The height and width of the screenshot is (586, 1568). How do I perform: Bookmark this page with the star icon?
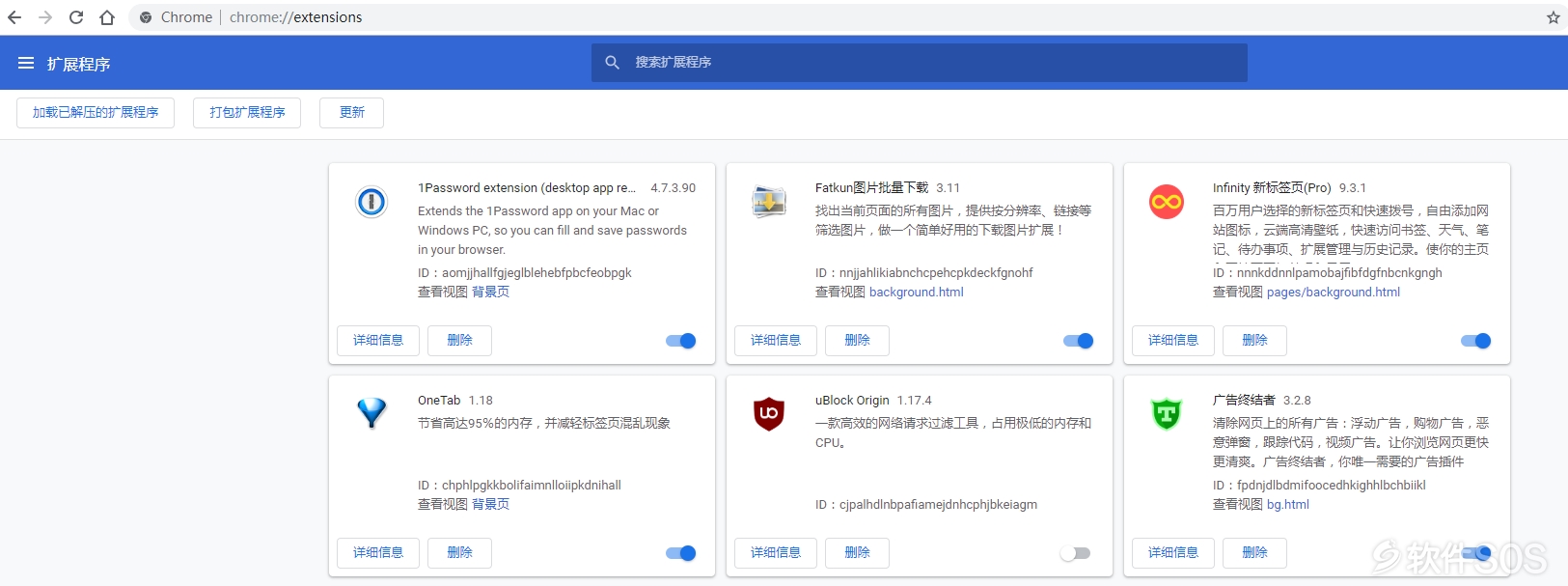[1553, 17]
